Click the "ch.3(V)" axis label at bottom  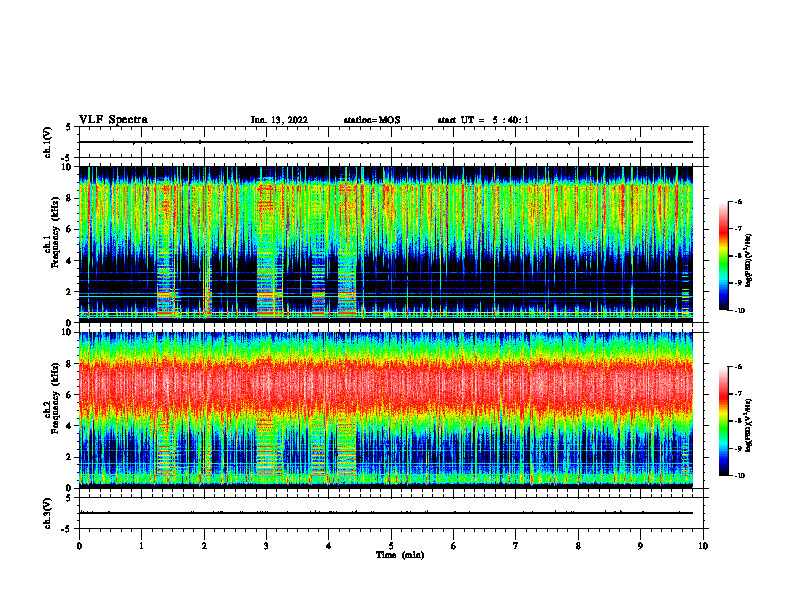coord(48,513)
